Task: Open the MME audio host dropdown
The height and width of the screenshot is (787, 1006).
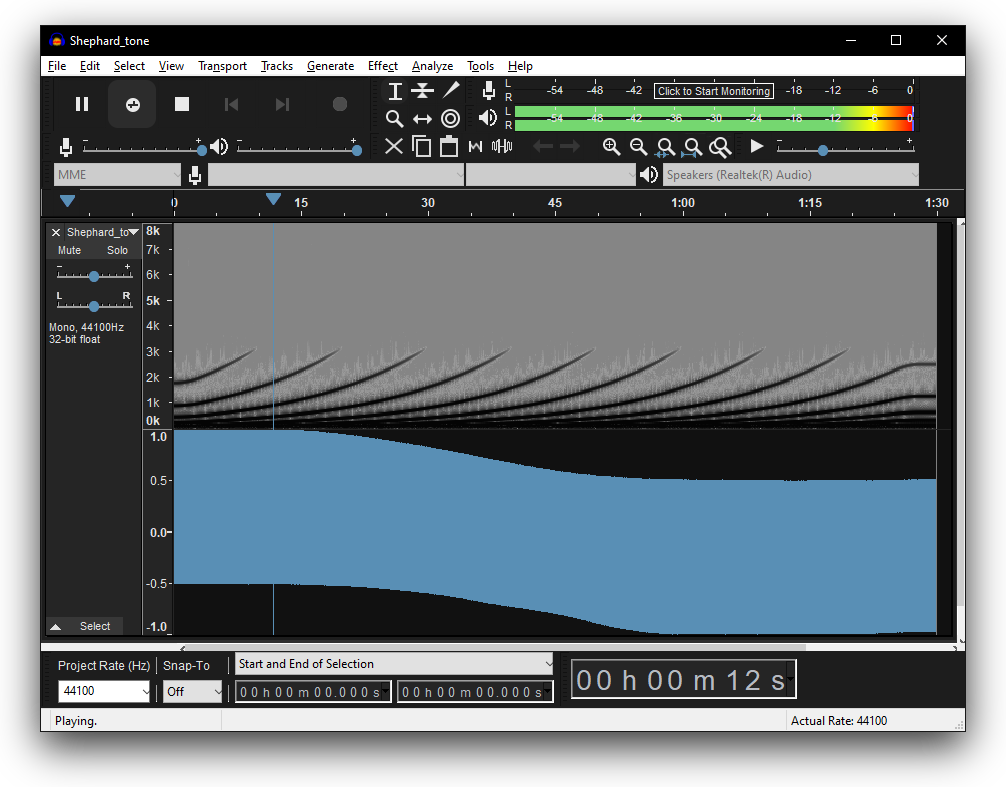Action: click(117, 174)
